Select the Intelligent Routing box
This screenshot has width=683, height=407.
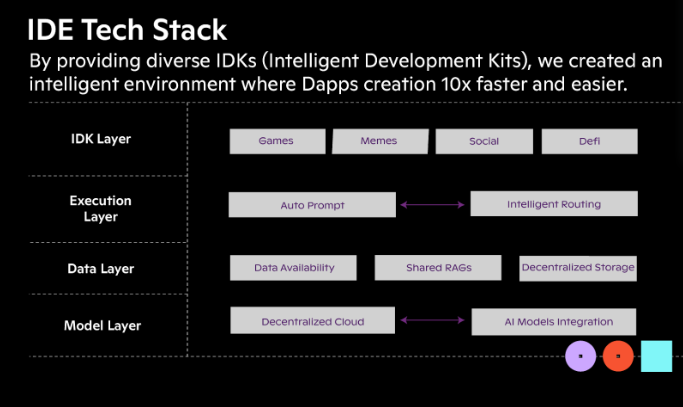click(x=553, y=204)
